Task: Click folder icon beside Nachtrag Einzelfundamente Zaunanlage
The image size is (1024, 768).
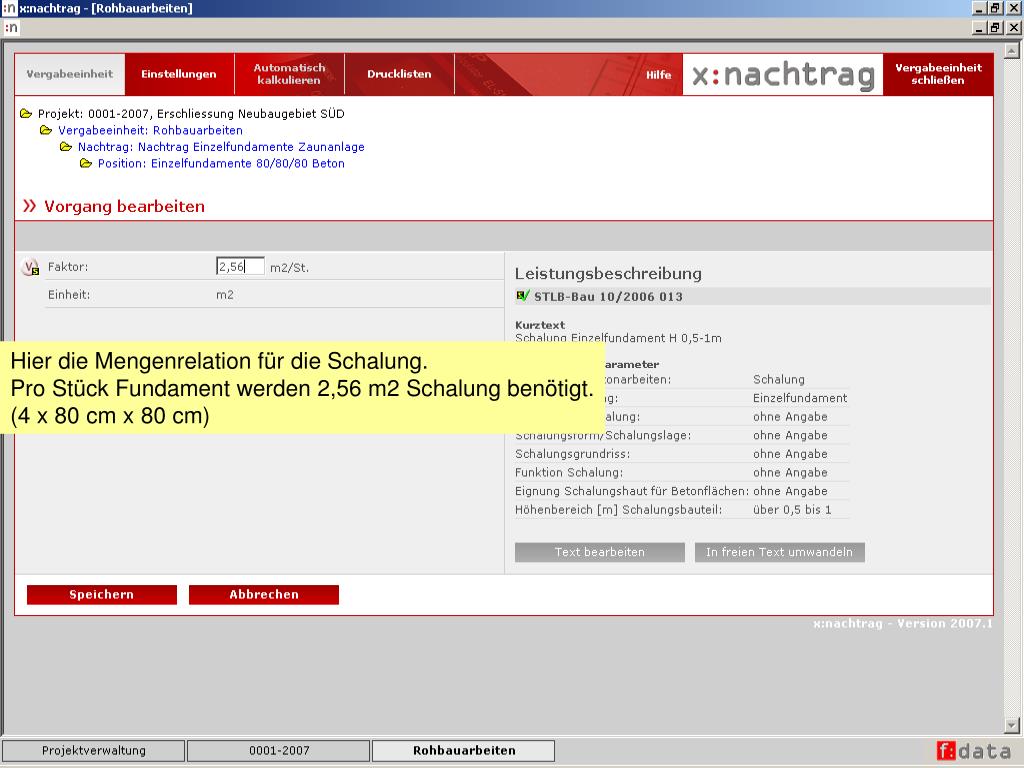Action: tap(66, 147)
